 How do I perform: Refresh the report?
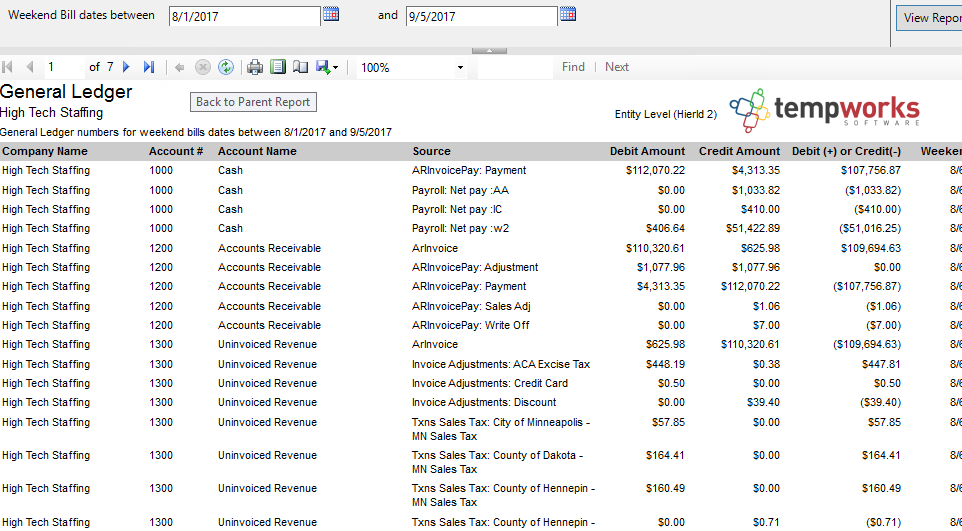click(226, 68)
